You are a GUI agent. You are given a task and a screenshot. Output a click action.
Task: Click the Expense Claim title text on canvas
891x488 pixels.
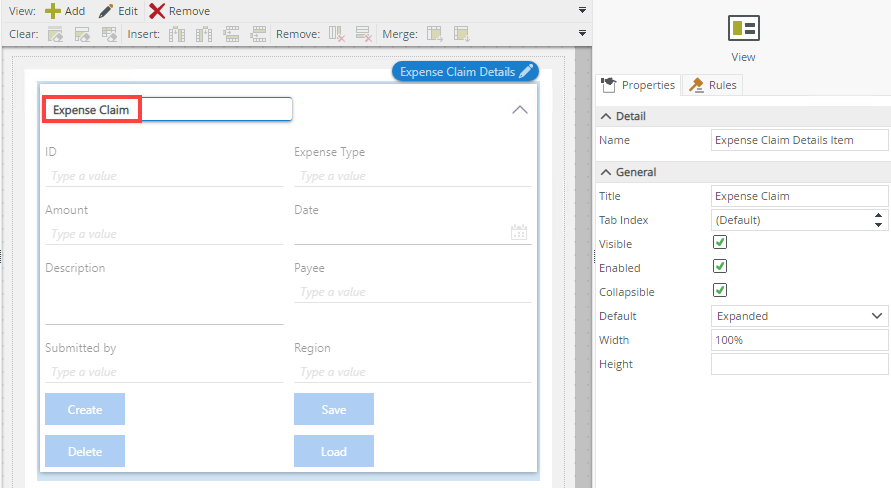(91, 110)
